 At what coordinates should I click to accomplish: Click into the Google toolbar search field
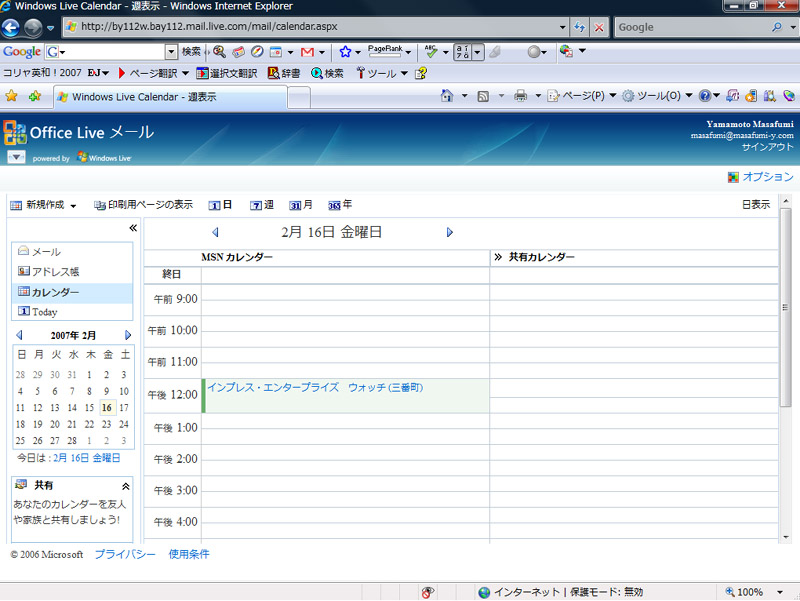[x=114, y=52]
